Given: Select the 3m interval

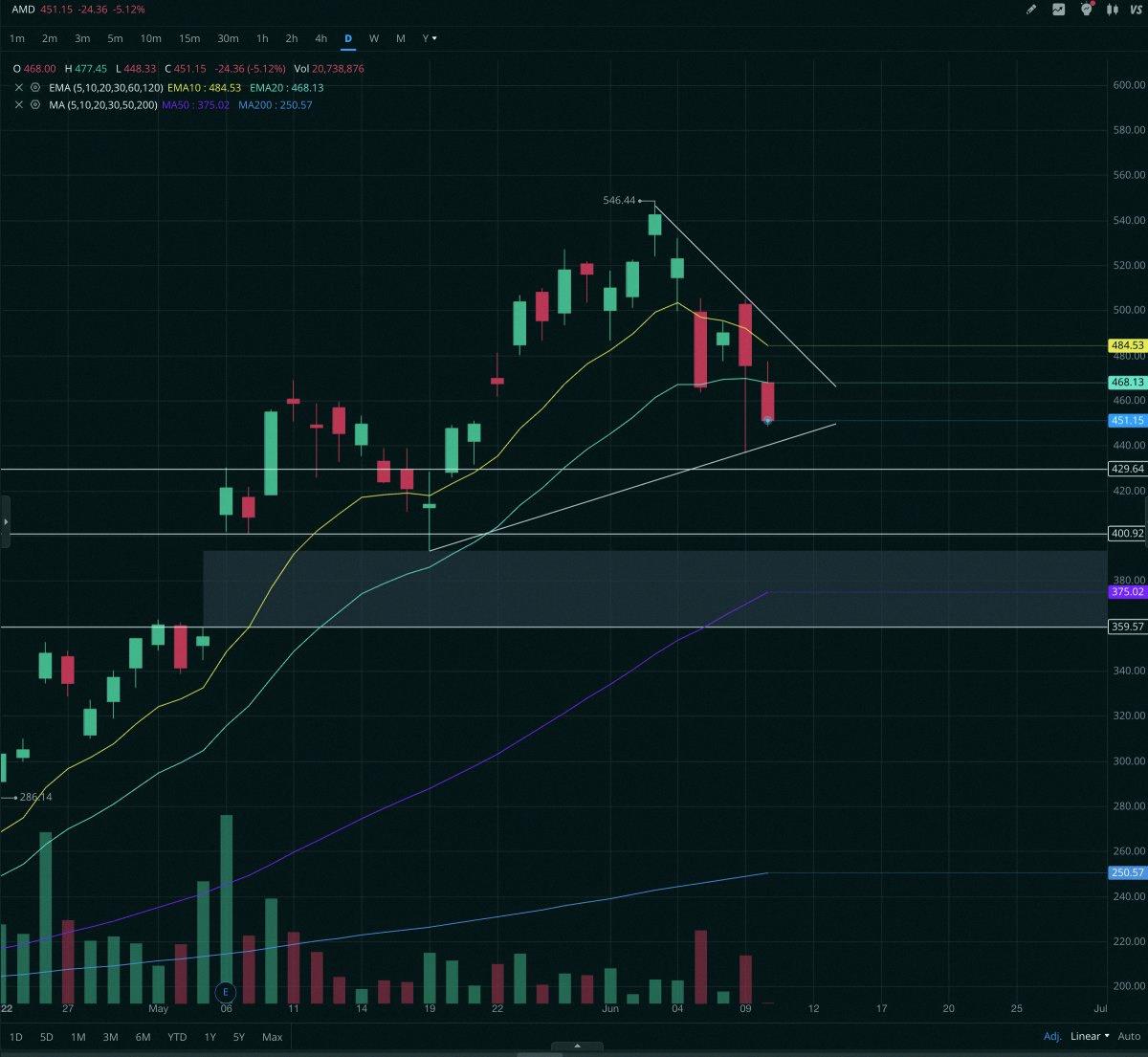Looking at the screenshot, I should pyautogui.click(x=82, y=38).
